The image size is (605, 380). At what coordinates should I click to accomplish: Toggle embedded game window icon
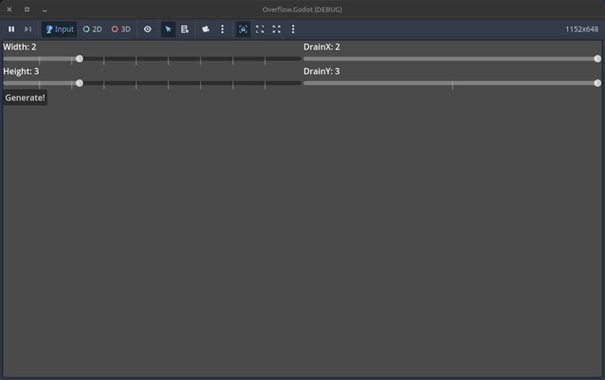[243, 29]
